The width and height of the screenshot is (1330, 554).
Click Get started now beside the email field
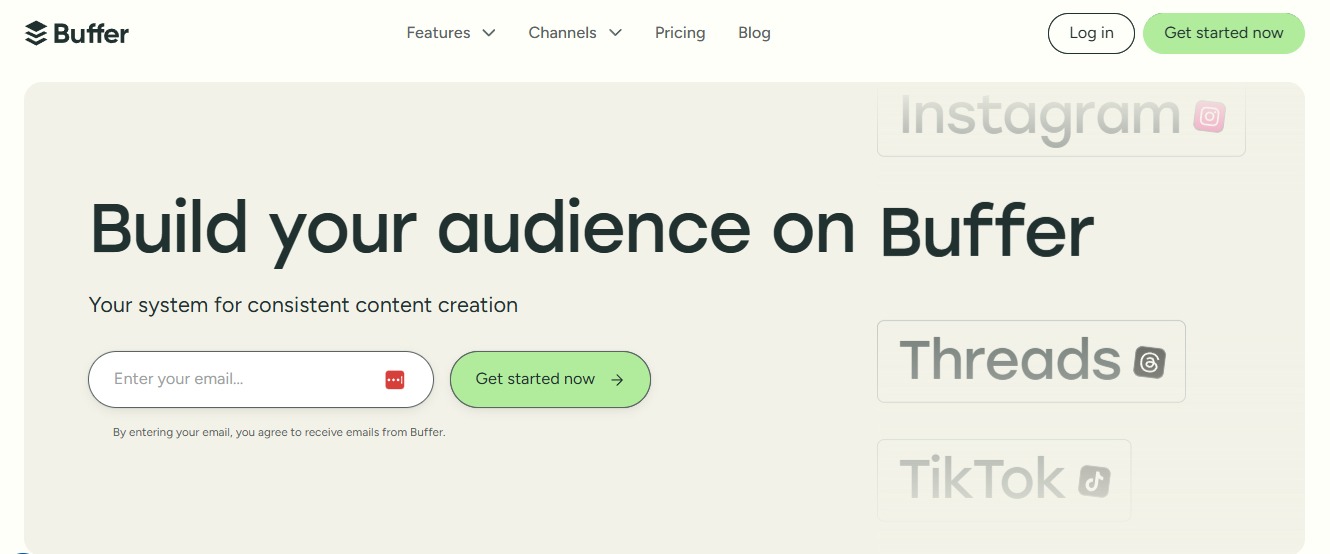[535, 379]
